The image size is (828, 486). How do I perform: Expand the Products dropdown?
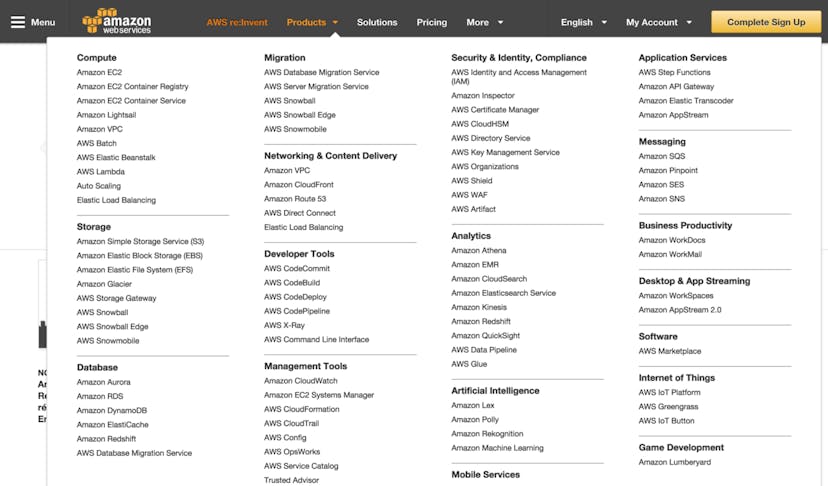click(312, 22)
